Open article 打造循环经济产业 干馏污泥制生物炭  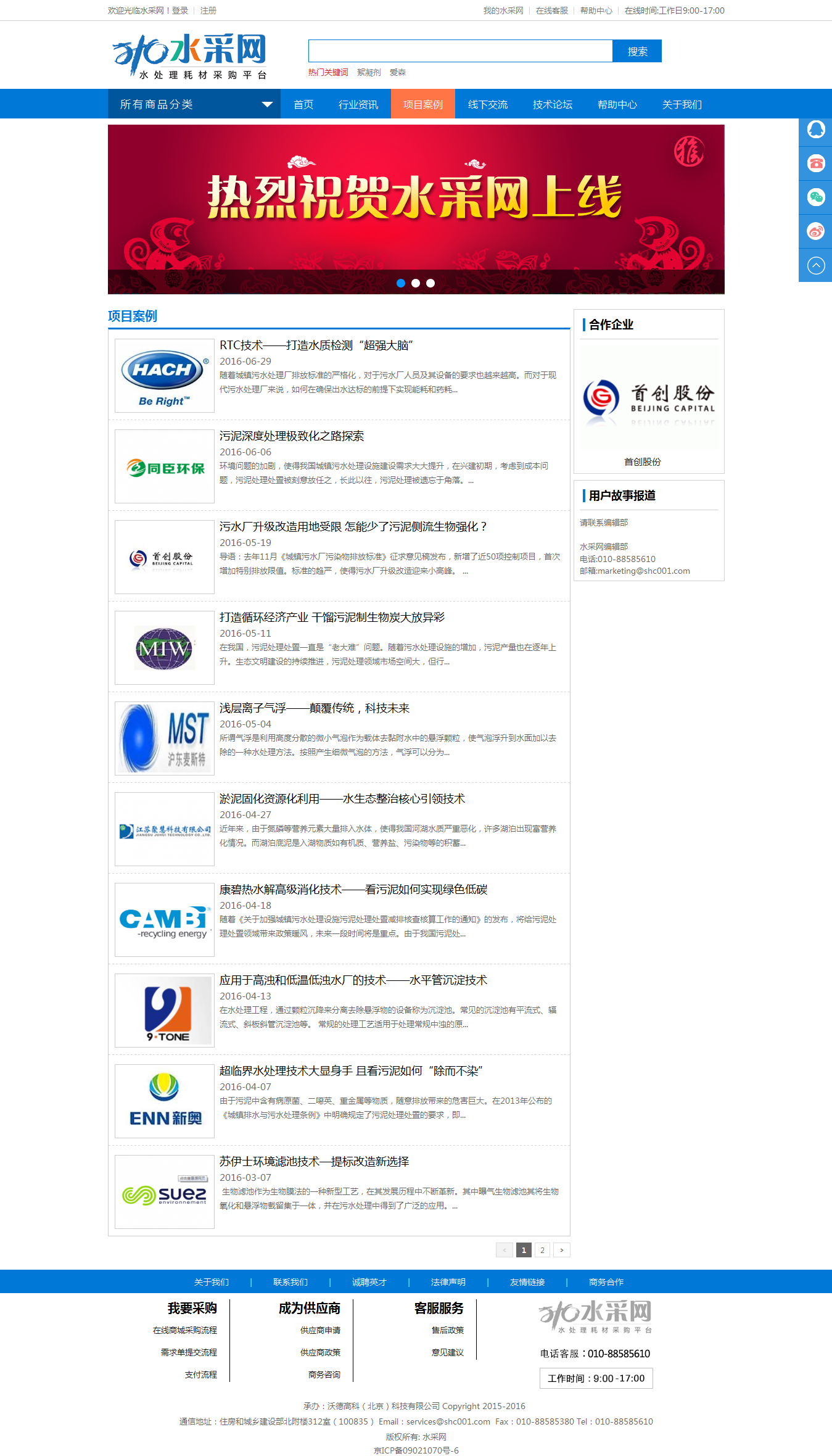pos(332,618)
